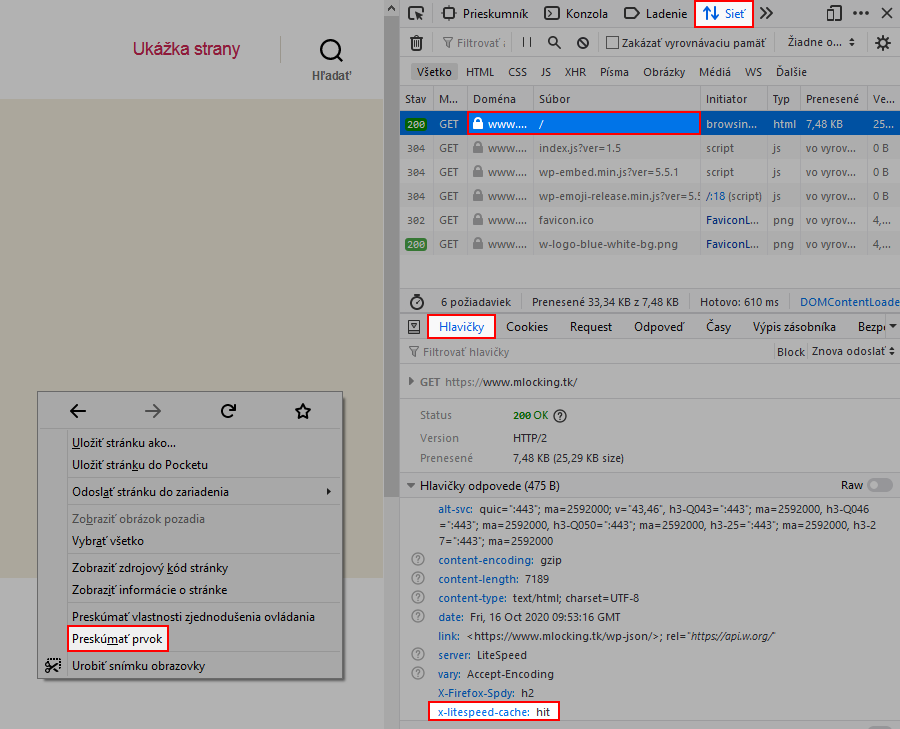Open network search with the magnifier icon
Viewport: 900px width, 729px height.
coord(556,43)
